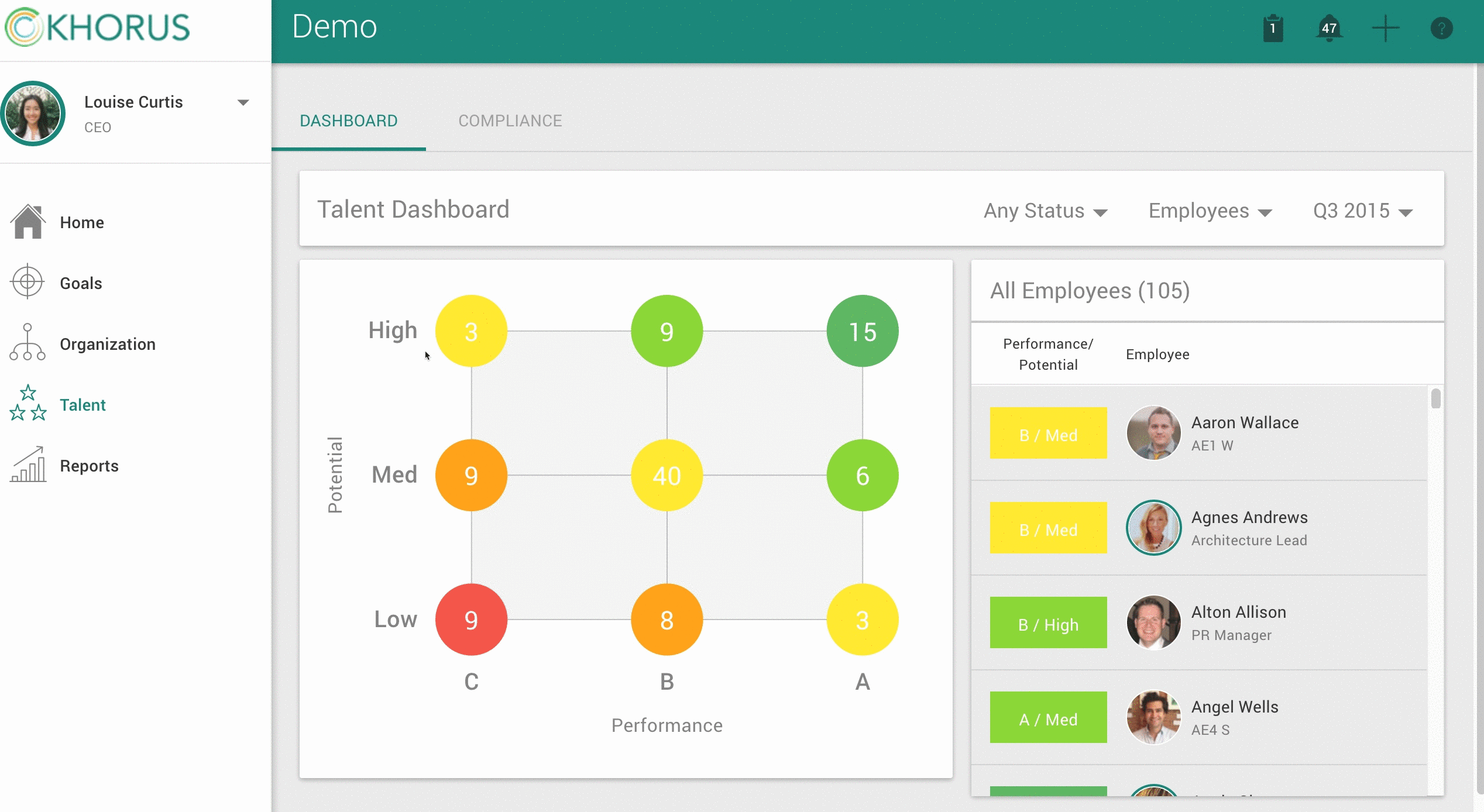Click the employee list scrollbar thumb
The image size is (1484, 812).
pyautogui.click(x=1435, y=399)
